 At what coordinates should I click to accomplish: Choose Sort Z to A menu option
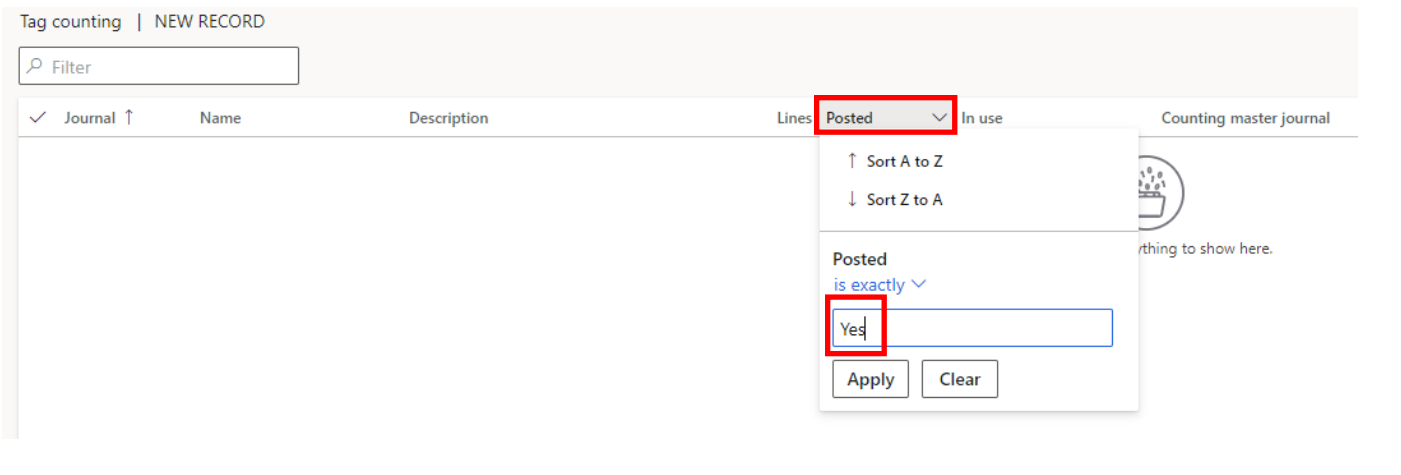pyautogui.click(x=904, y=200)
